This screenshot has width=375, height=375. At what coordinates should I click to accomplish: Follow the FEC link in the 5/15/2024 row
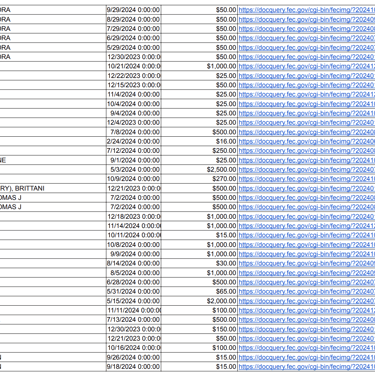[x=307, y=301]
